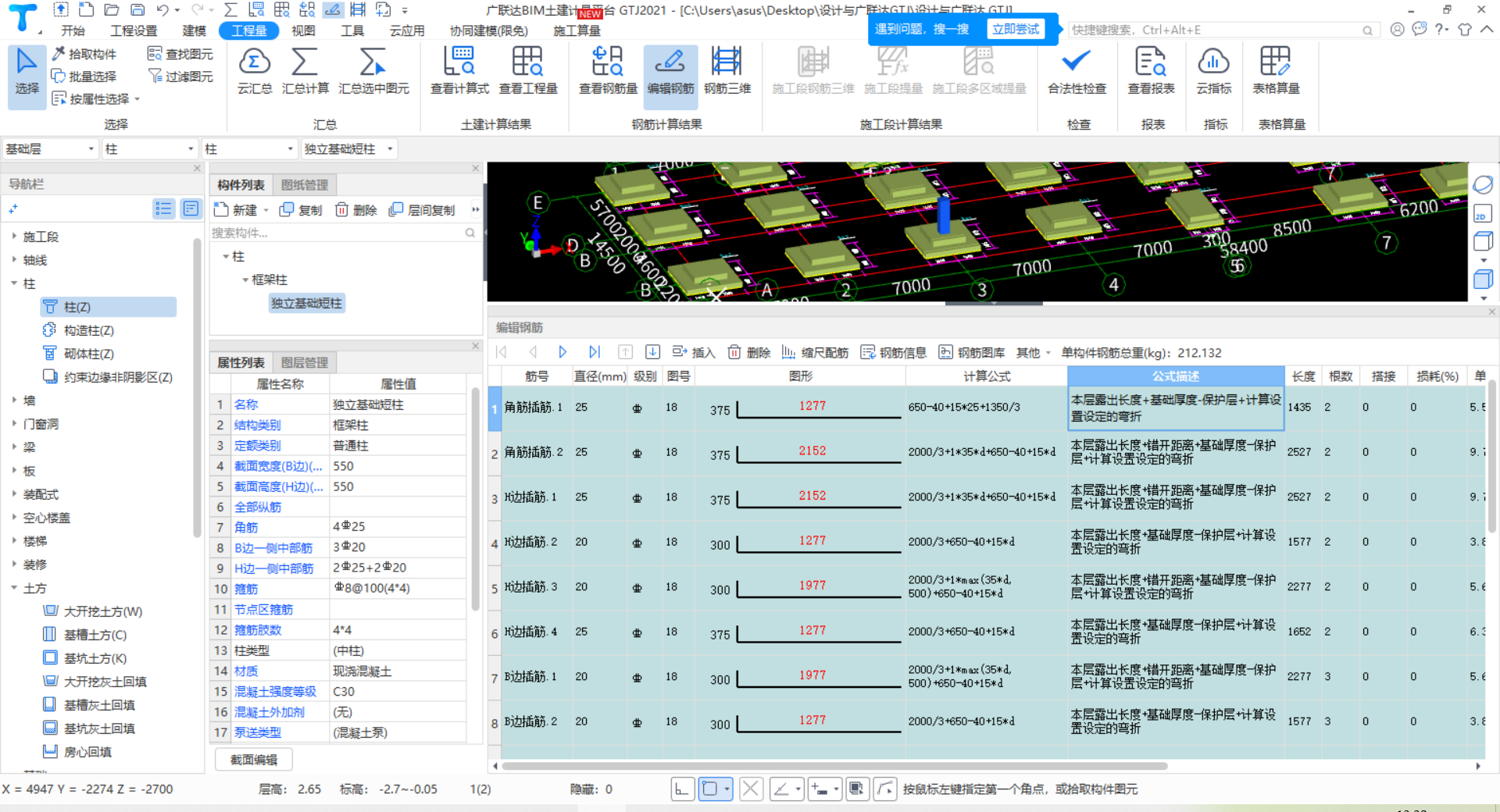Click 汇总选中图元 icon
The width and height of the screenshot is (1500, 812).
[x=373, y=70]
